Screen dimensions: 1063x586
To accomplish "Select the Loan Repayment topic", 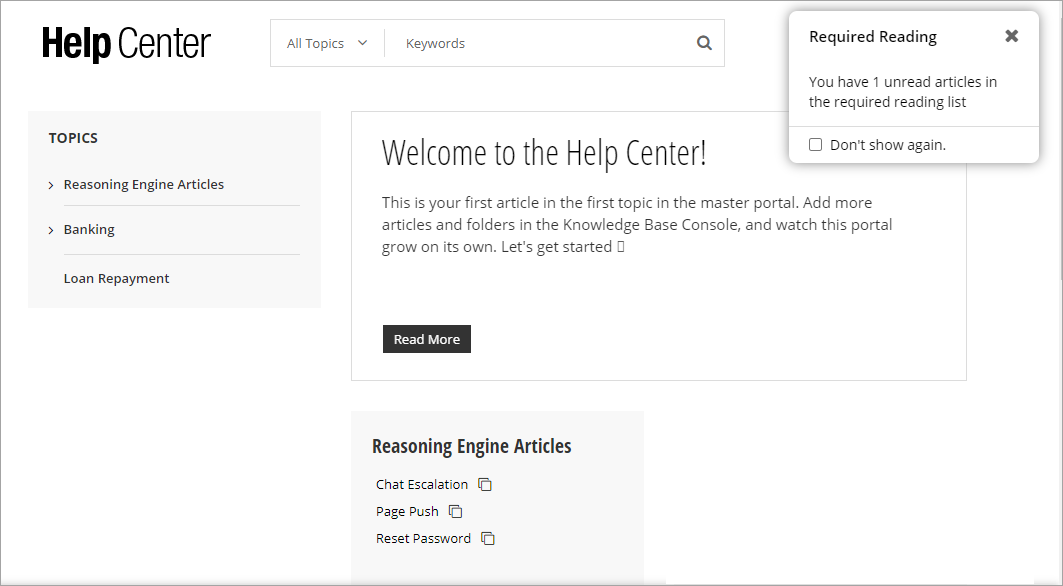I will (x=116, y=278).
